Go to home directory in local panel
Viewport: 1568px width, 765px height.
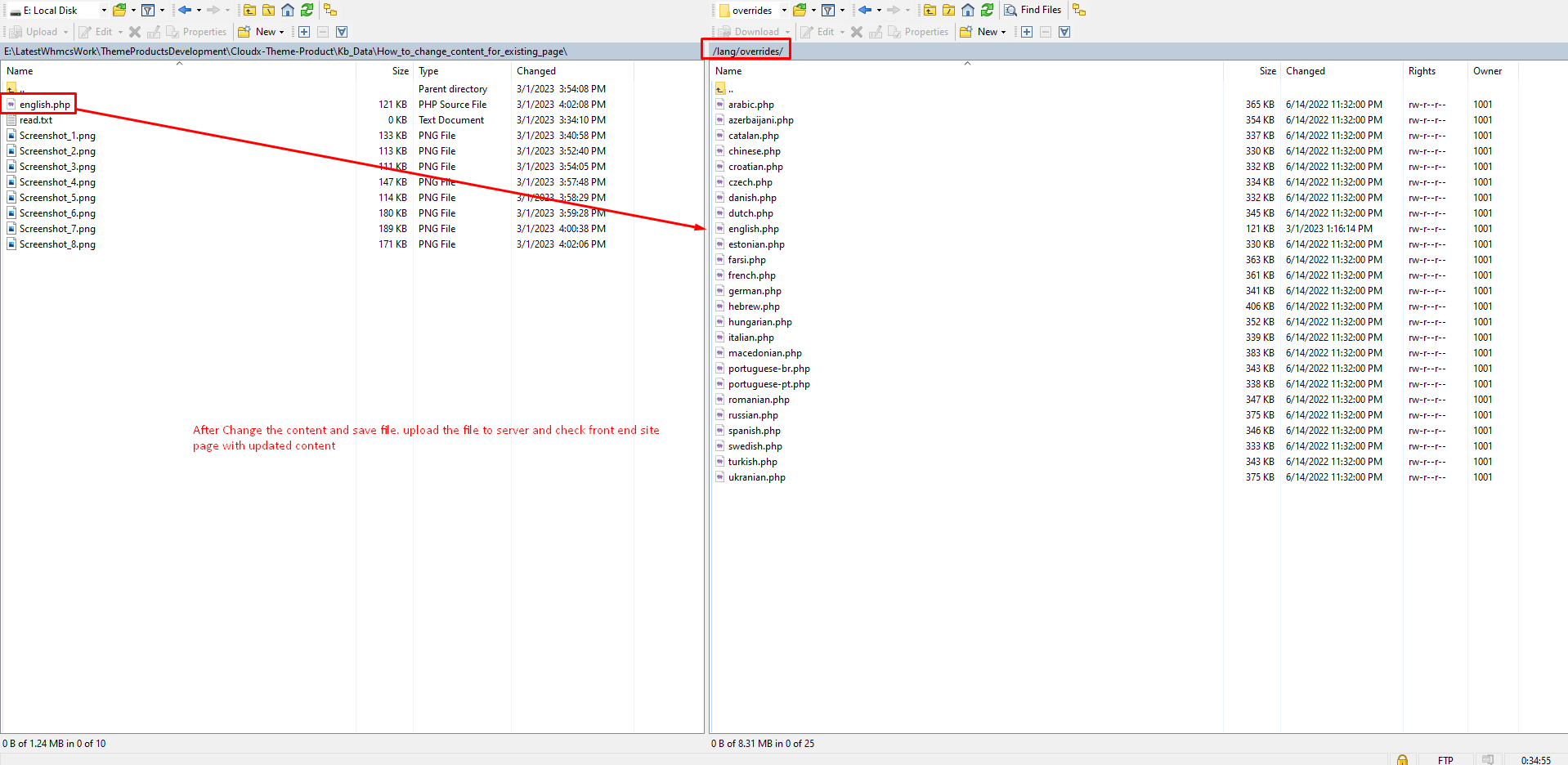[288, 10]
